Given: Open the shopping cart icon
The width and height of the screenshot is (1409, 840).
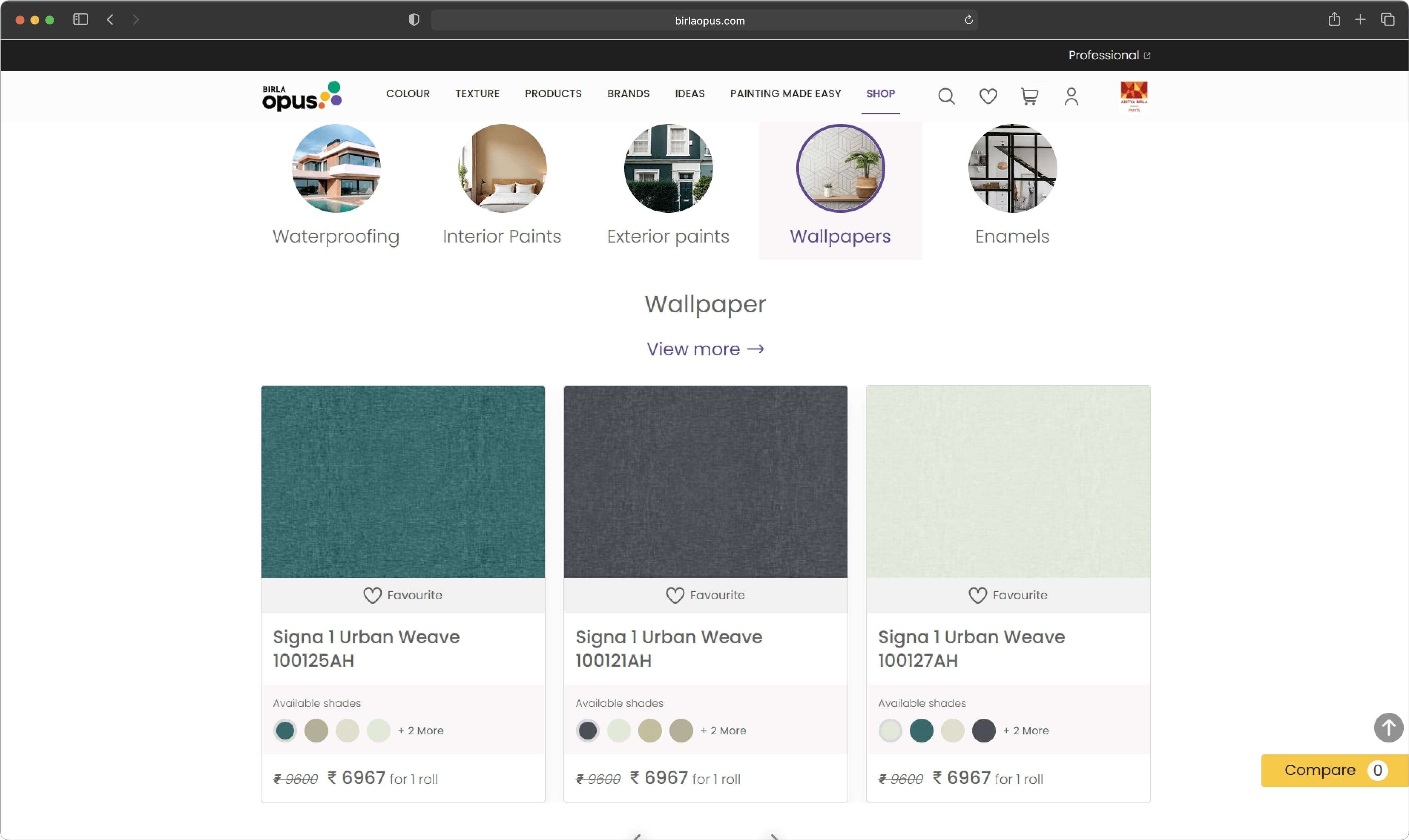Looking at the screenshot, I should tap(1029, 96).
